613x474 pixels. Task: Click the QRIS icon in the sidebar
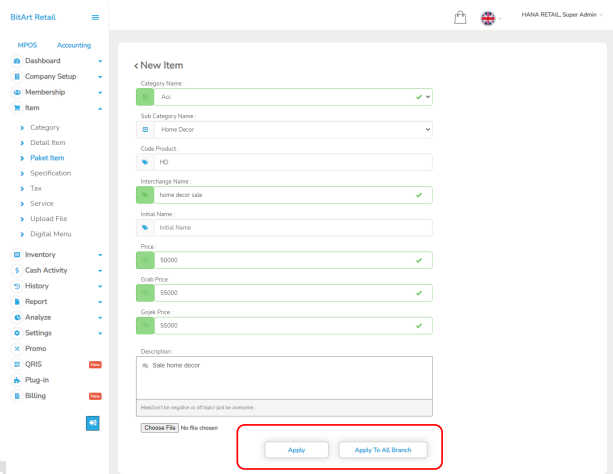coord(17,365)
